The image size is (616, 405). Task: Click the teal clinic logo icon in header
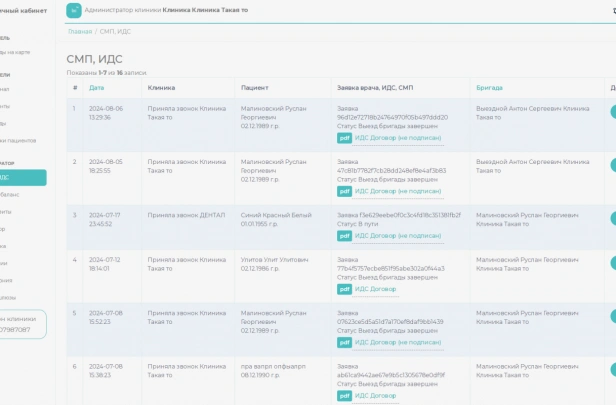[74, 11]
